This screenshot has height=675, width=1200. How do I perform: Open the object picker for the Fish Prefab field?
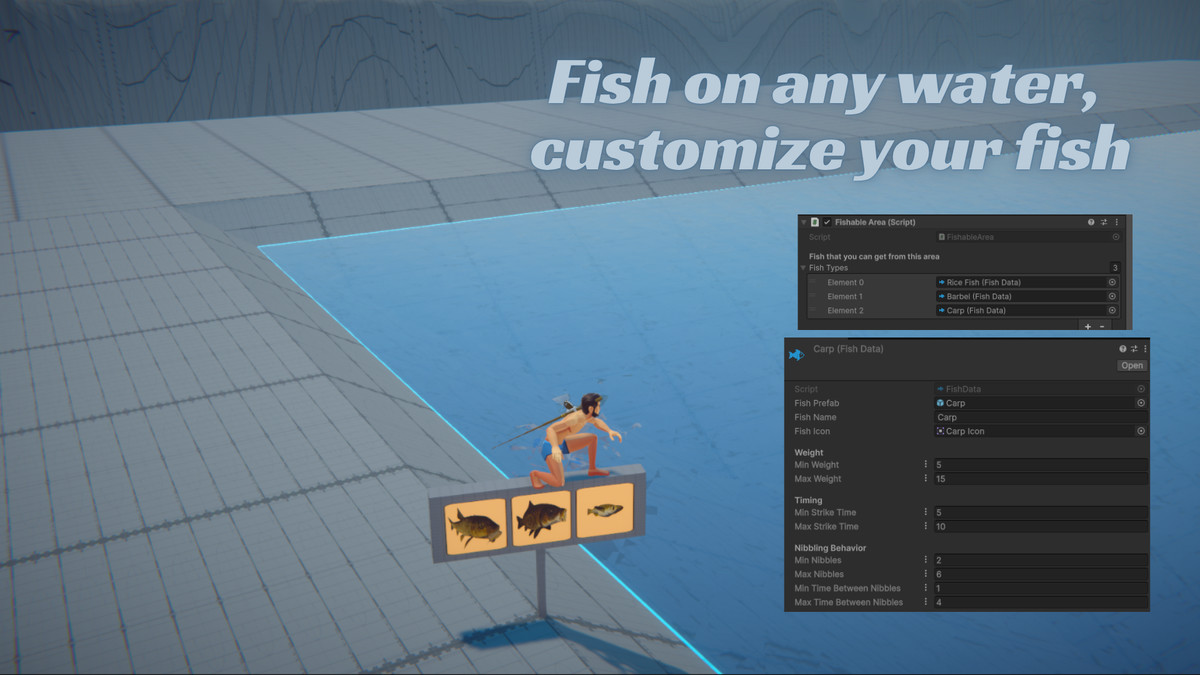coord(1139,403)
